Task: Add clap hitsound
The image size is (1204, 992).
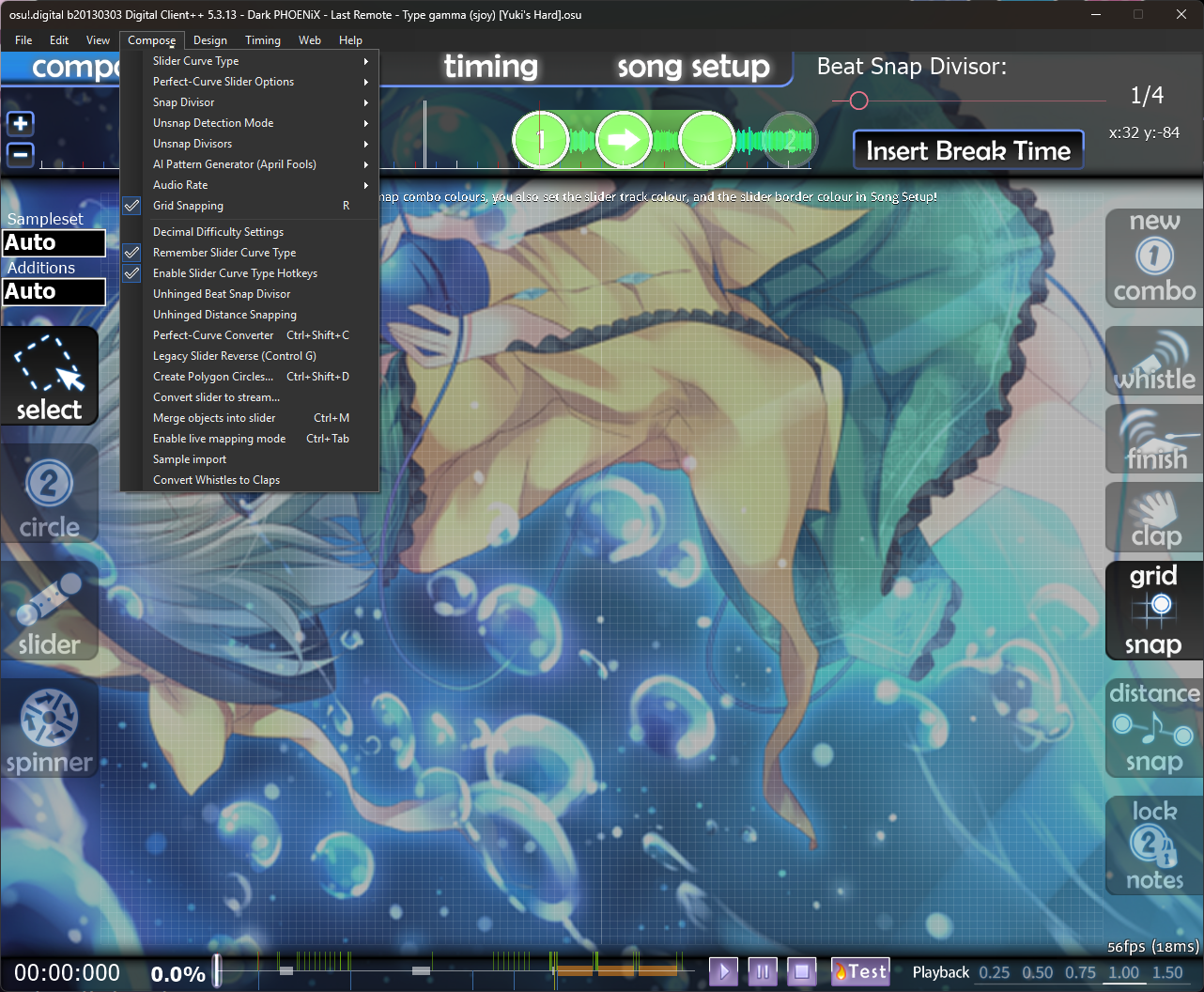Action: coord(1154,518)
